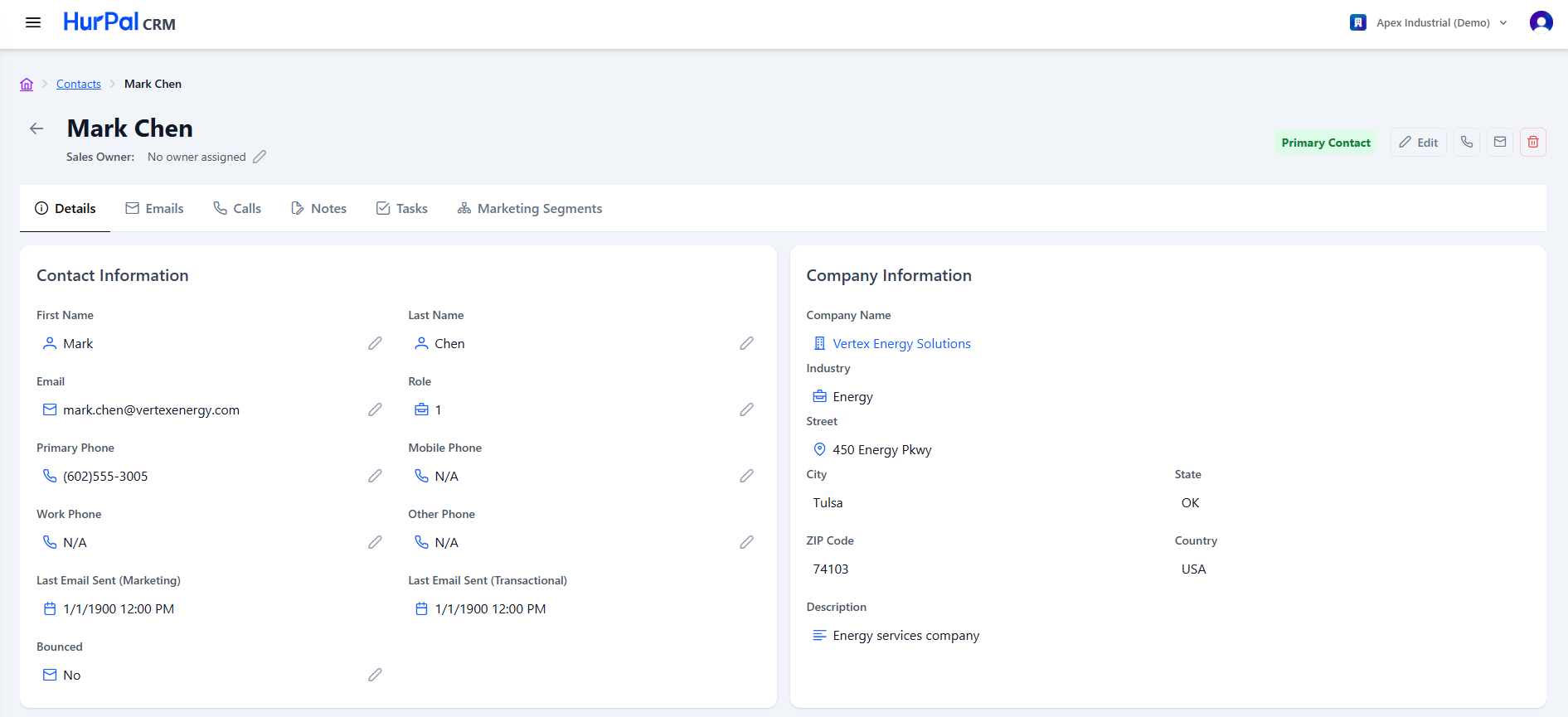Delete contact with the trash icon
Screen dimensions: 1568x717
(1533, 143)
